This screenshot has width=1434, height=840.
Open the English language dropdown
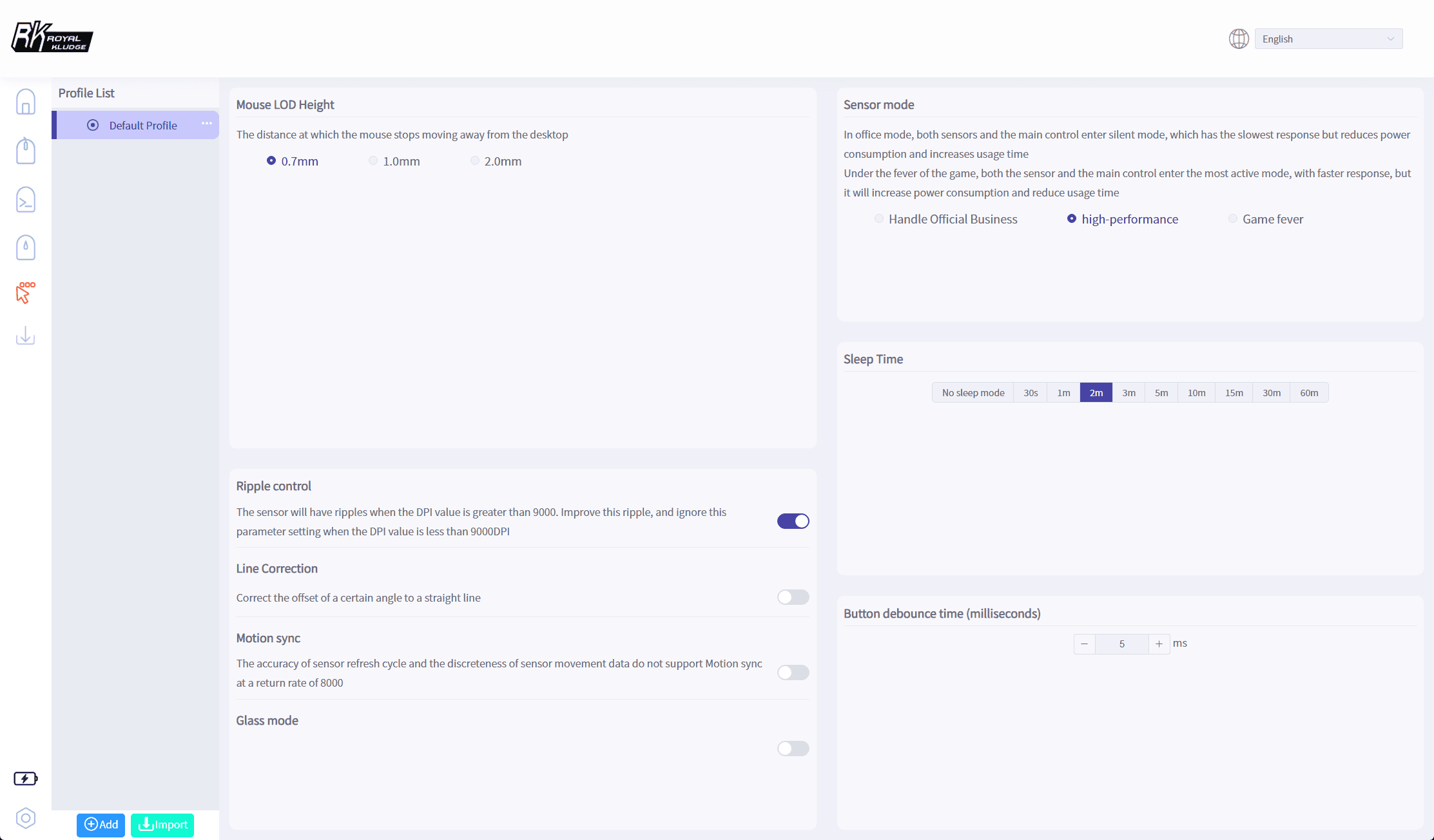point(1328,39)
